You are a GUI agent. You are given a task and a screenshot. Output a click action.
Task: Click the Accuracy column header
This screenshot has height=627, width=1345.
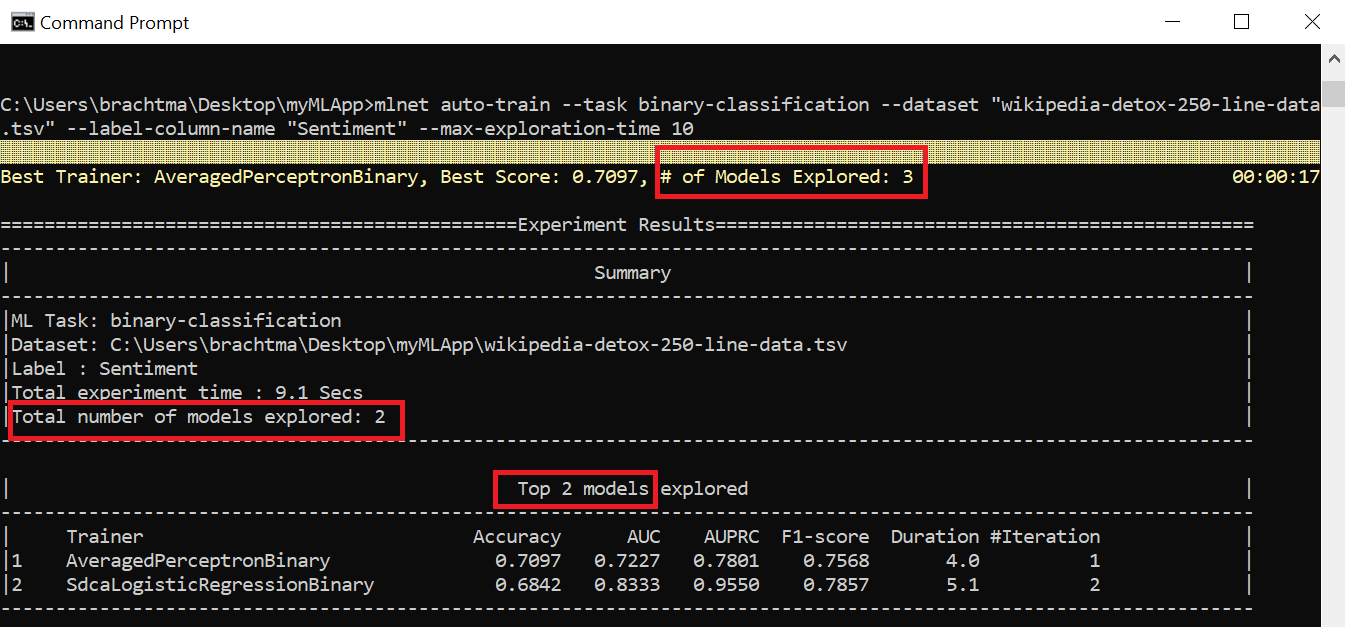(516, 536)
